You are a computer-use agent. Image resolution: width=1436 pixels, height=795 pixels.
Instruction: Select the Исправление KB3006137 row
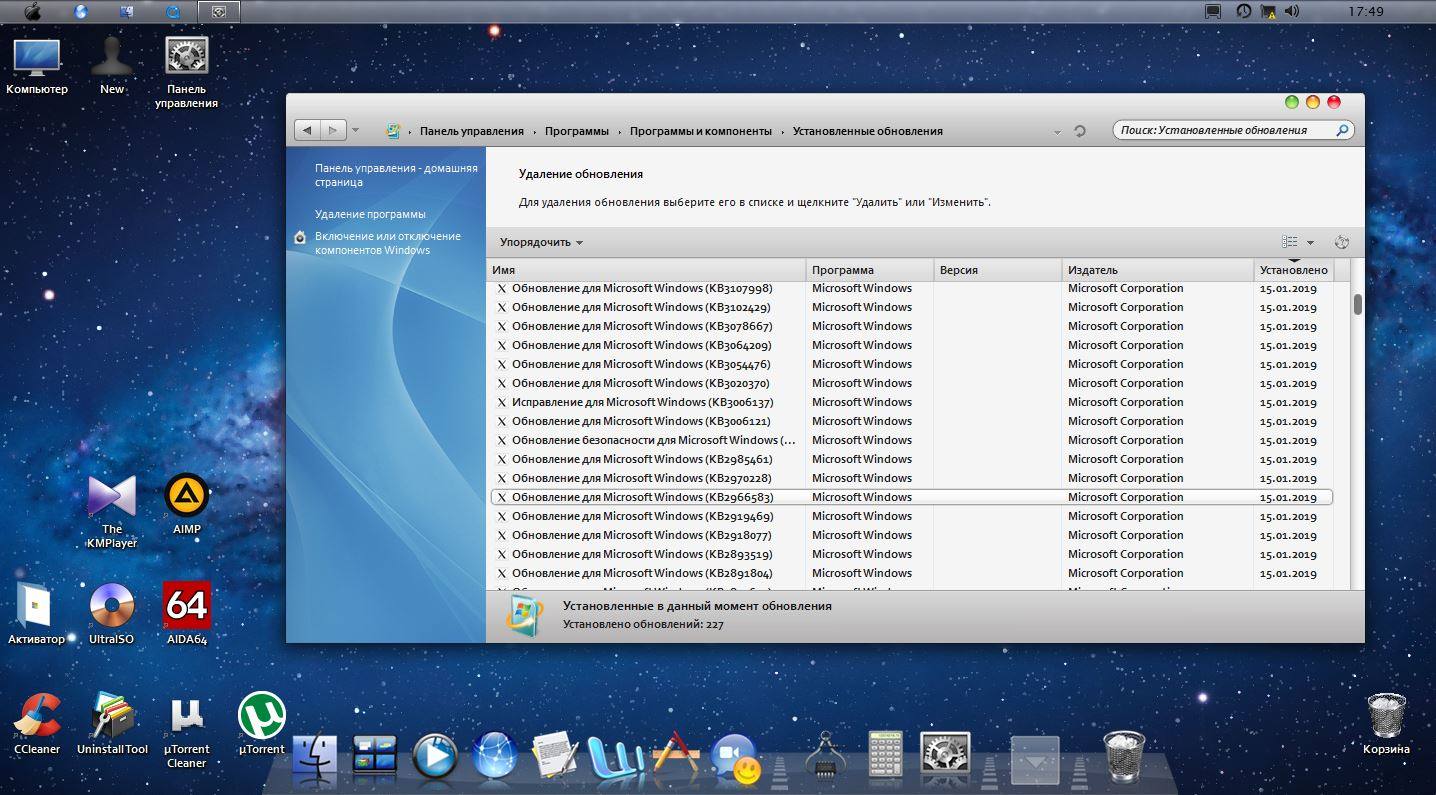click(x=911, y=402)
